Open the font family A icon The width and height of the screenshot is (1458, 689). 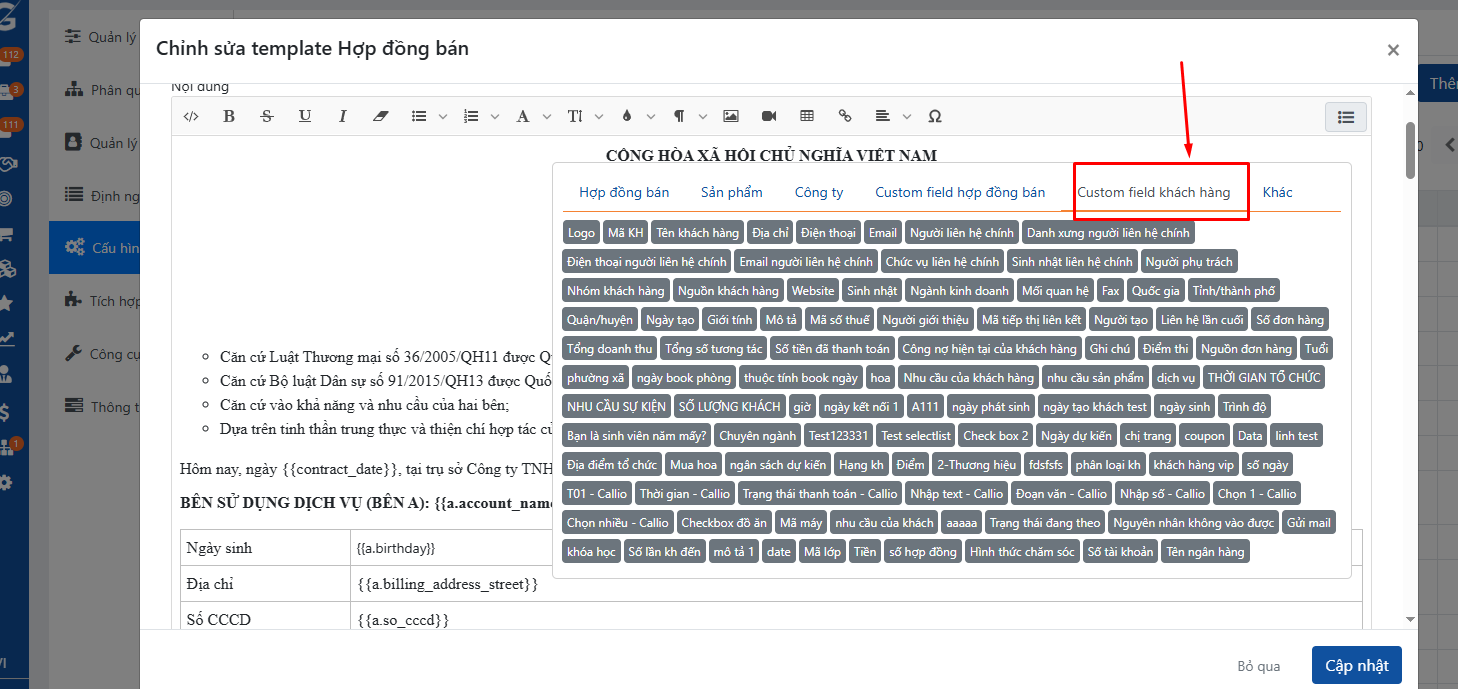coord(522,116)
